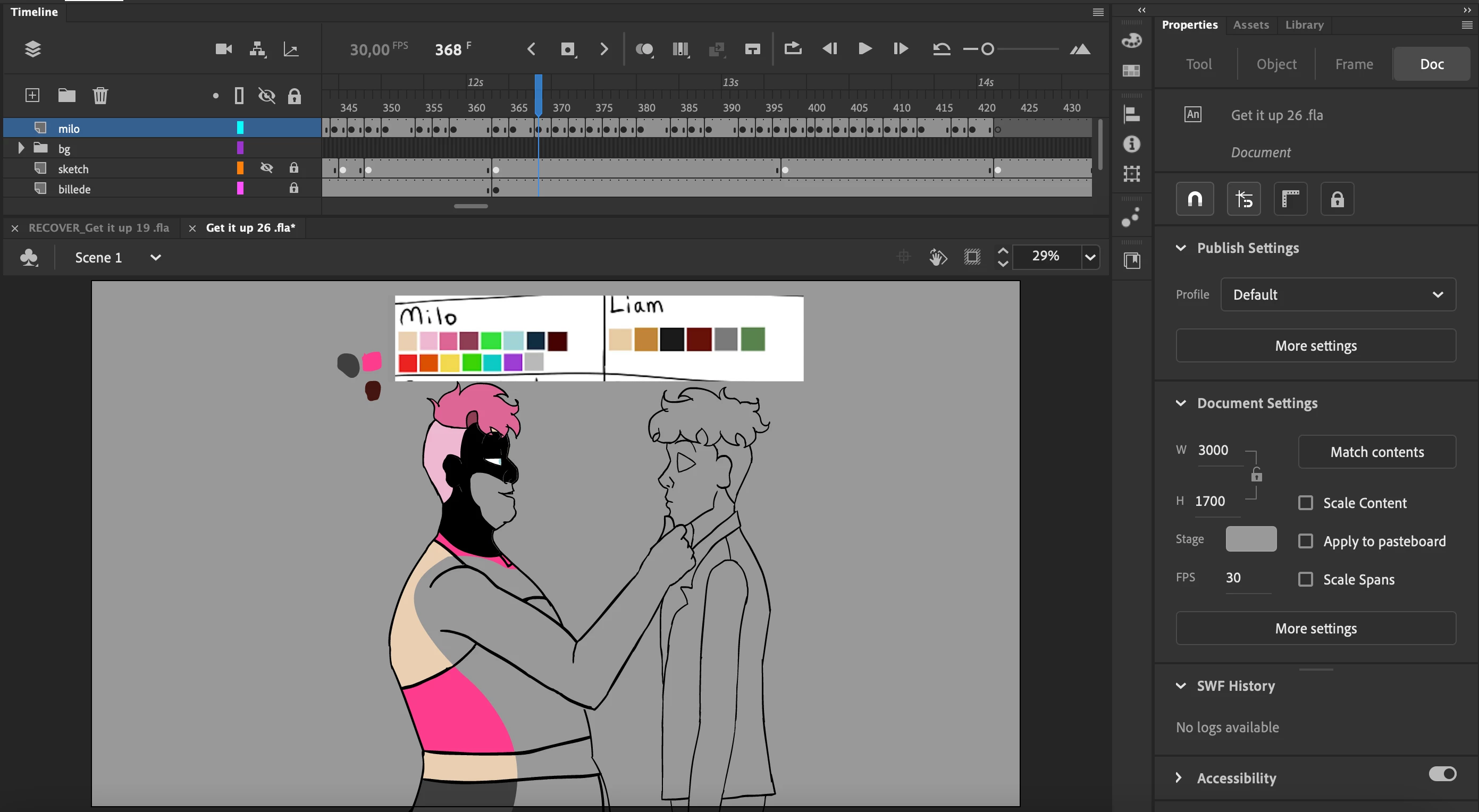Viewport: 1479px width, 812px height.
Task: Click the Clip content outside stage icon
Action: click(x=972, y=257)
